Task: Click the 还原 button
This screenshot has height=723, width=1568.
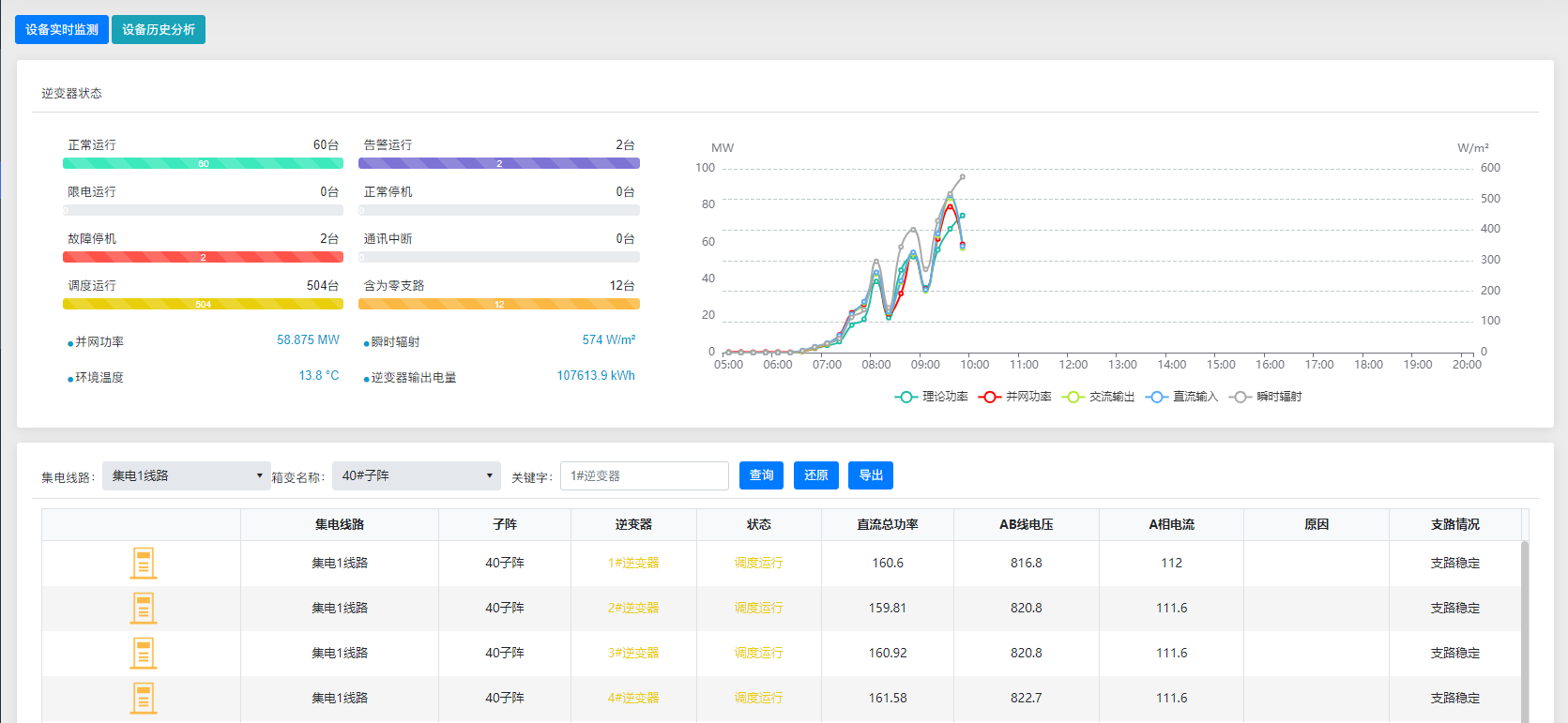Action: coord(816,475)
